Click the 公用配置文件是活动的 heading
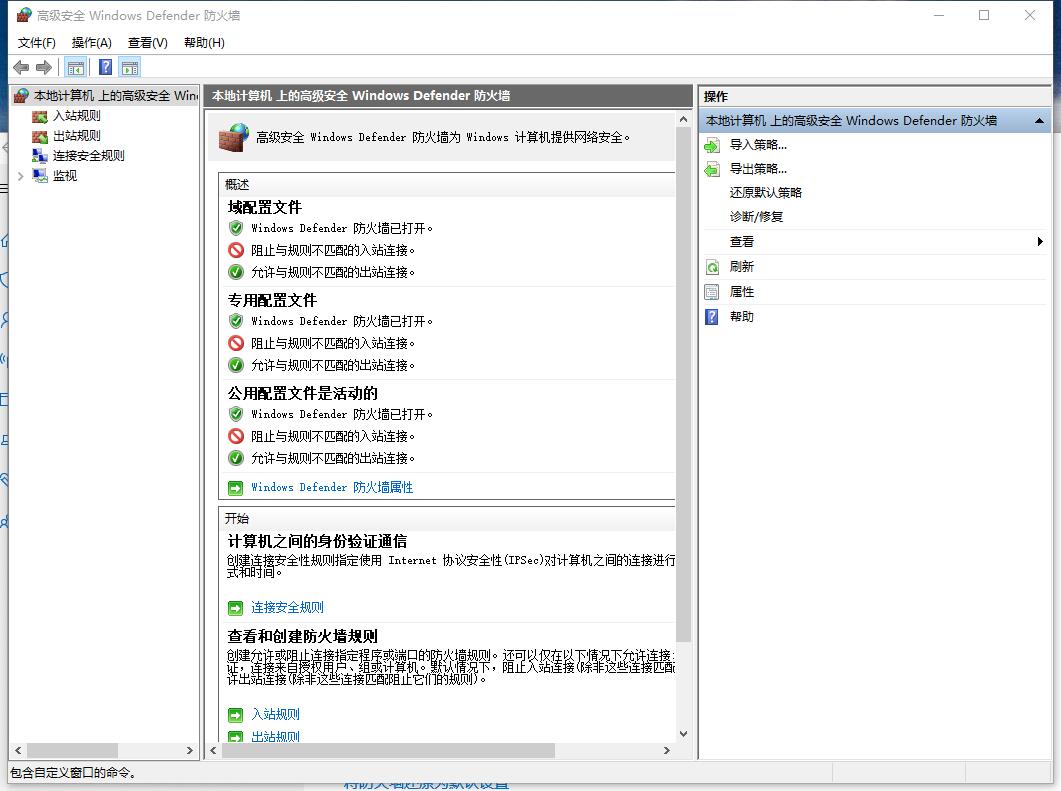 pos(302,393)
